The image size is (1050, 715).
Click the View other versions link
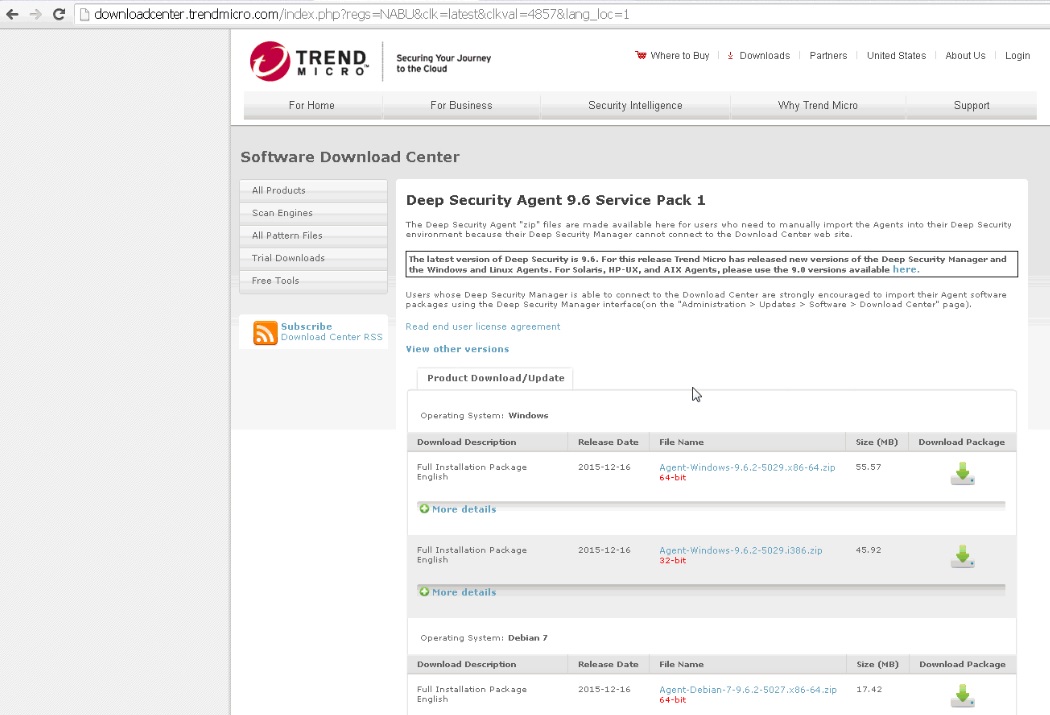point(457,349)
